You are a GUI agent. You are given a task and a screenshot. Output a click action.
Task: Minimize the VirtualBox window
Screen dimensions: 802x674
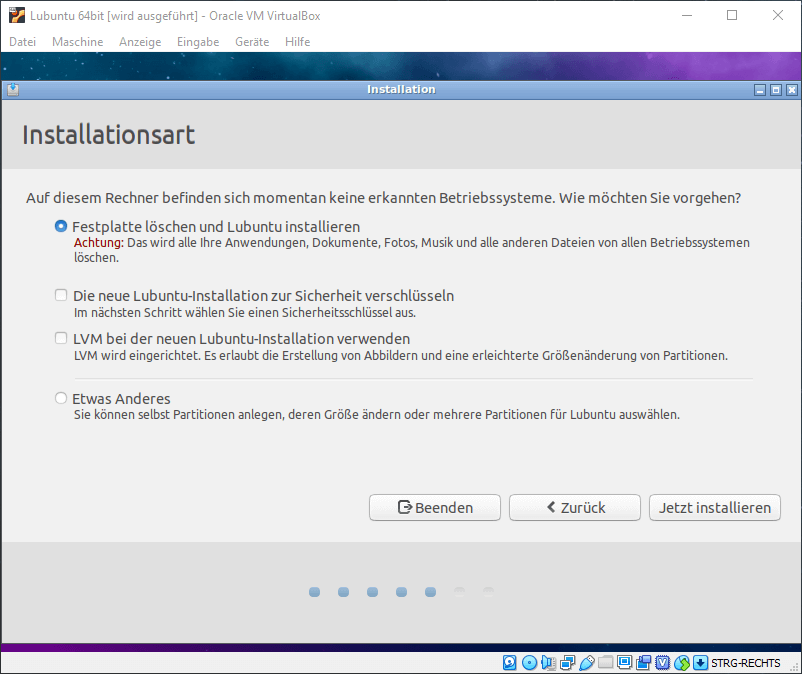coord(687,15)
